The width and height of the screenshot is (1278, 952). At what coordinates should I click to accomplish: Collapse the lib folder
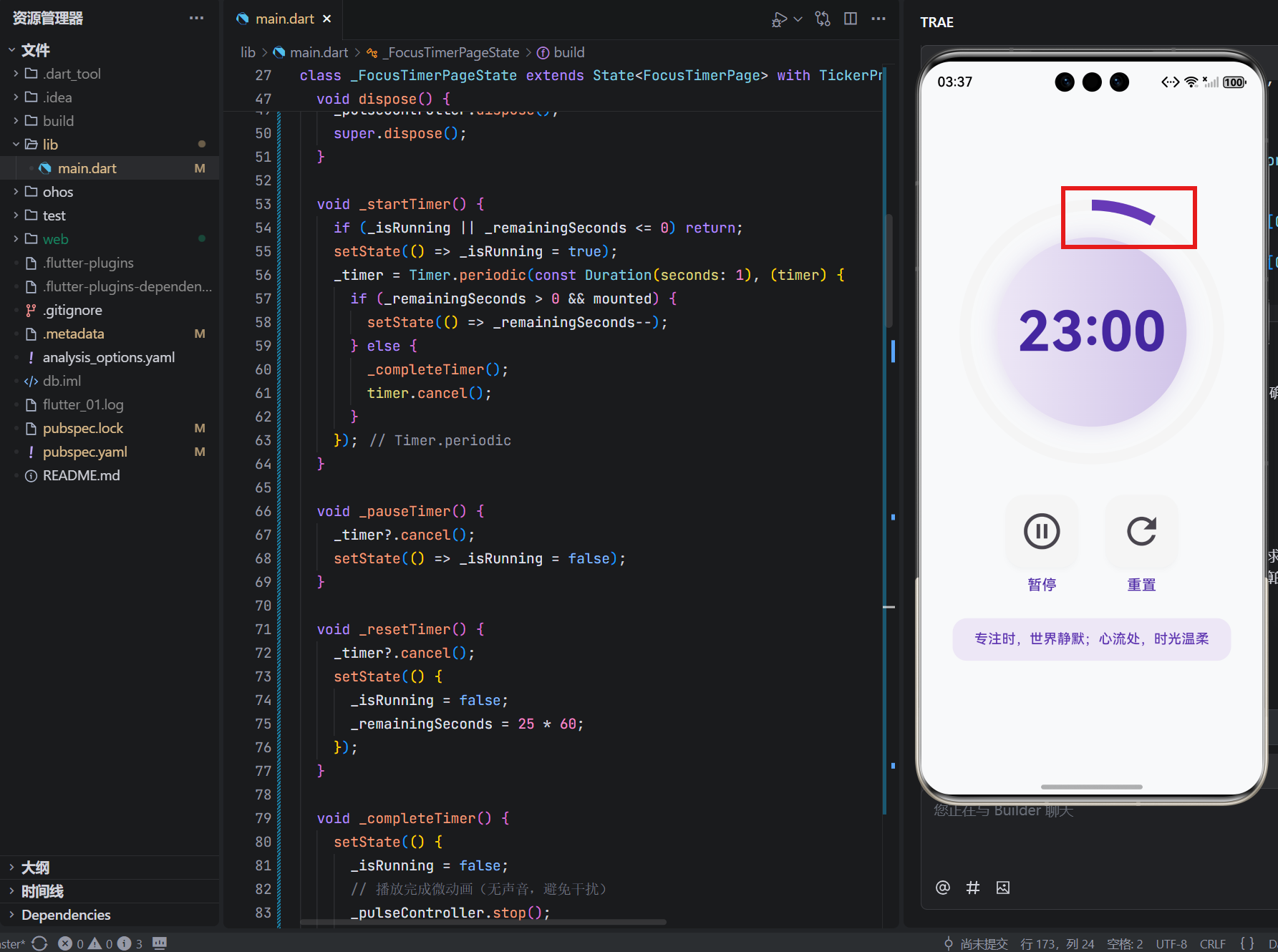click(50, 145)
